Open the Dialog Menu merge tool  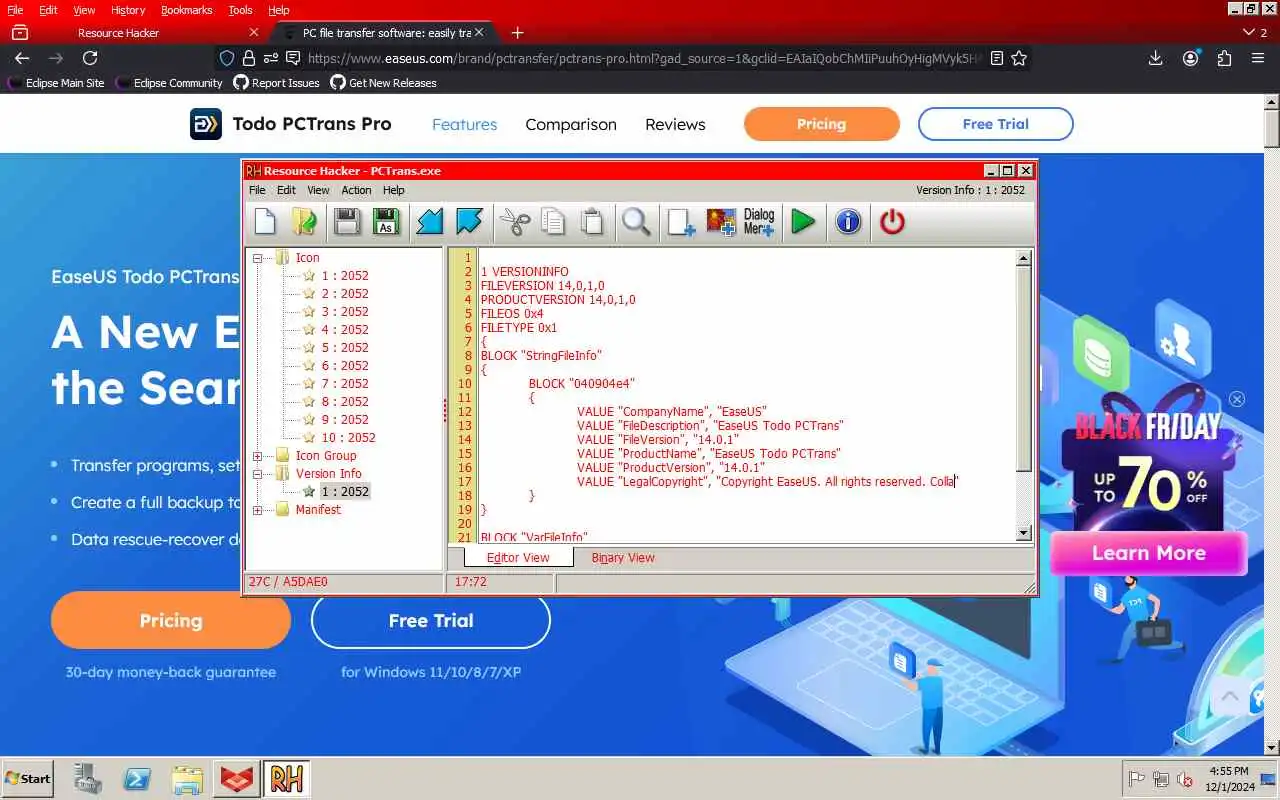pyautogui.click(x=759, y=221)
